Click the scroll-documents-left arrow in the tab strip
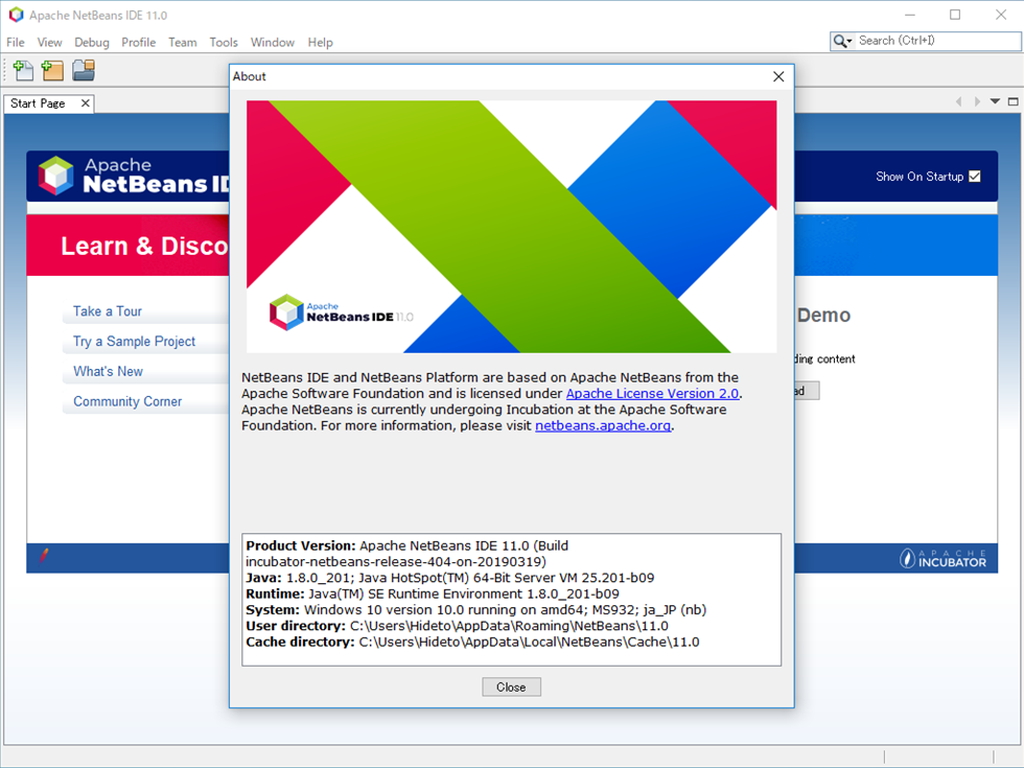This screenshot has height=768, width=1024. click(958, 101)
